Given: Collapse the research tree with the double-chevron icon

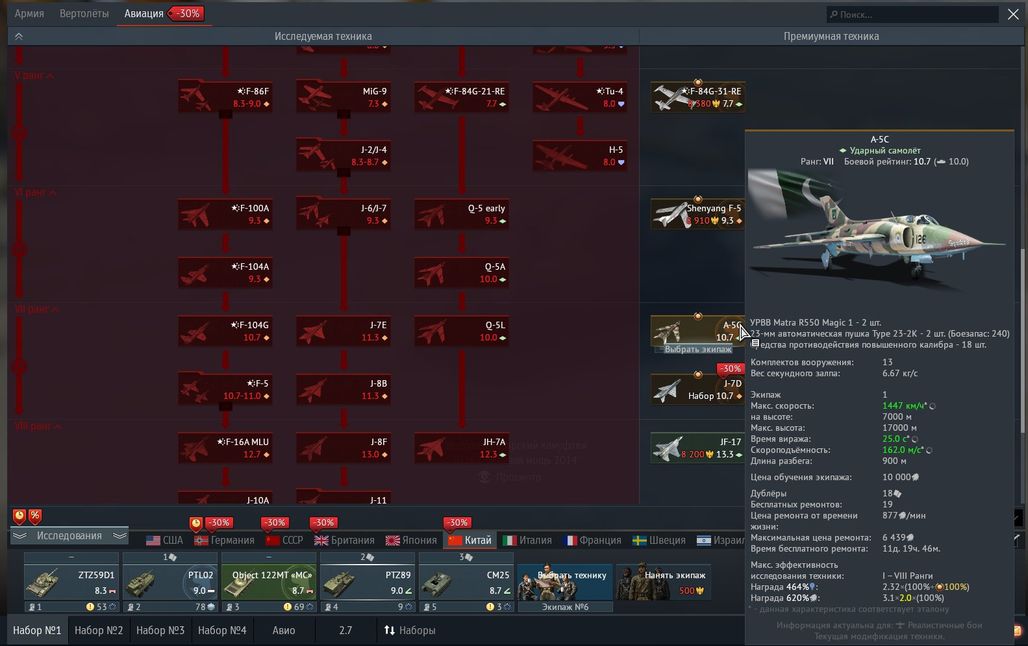Looking at the screenshot, I should point(18,36).
